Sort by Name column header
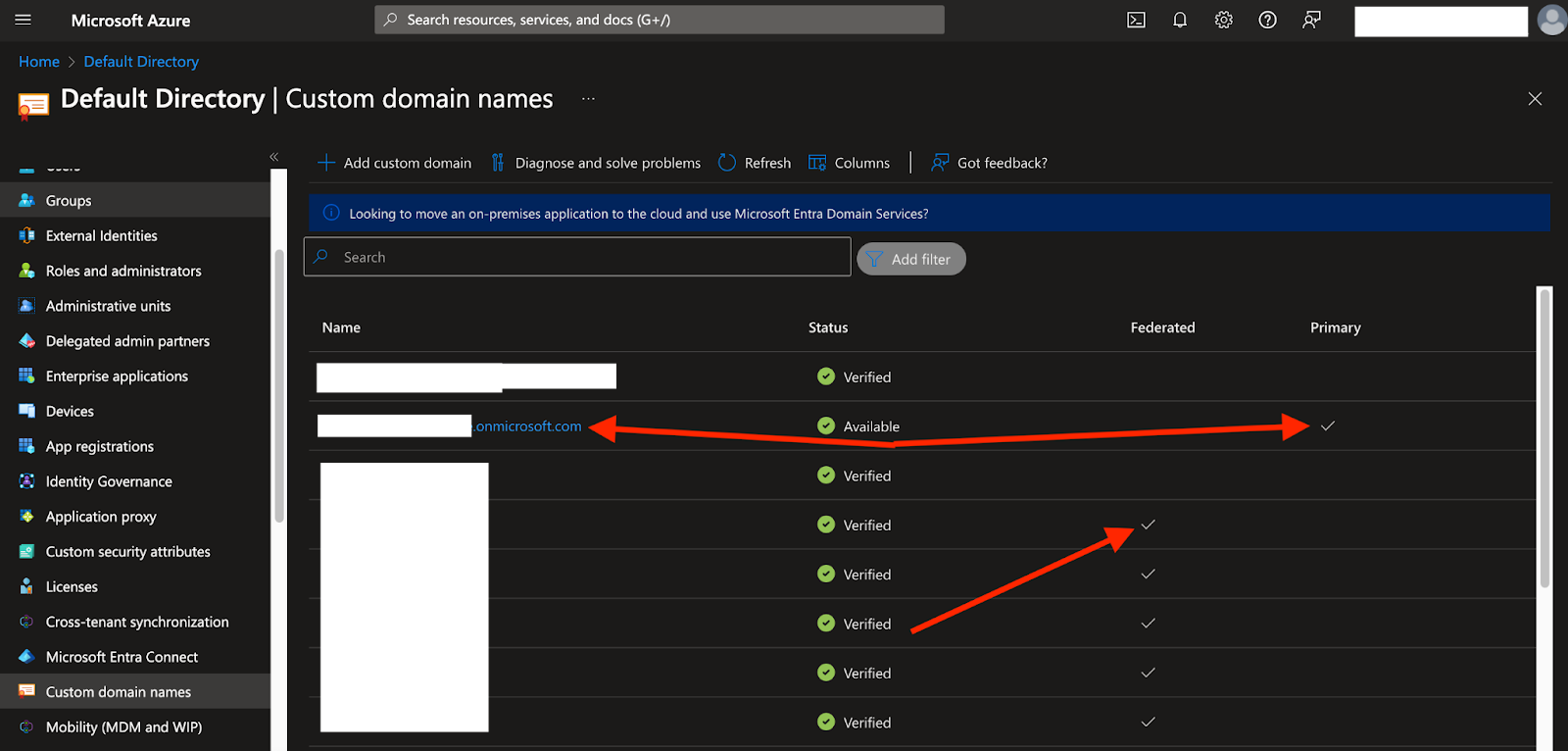1568x751 pixels. pyautogui.click(x=341, y=327)
